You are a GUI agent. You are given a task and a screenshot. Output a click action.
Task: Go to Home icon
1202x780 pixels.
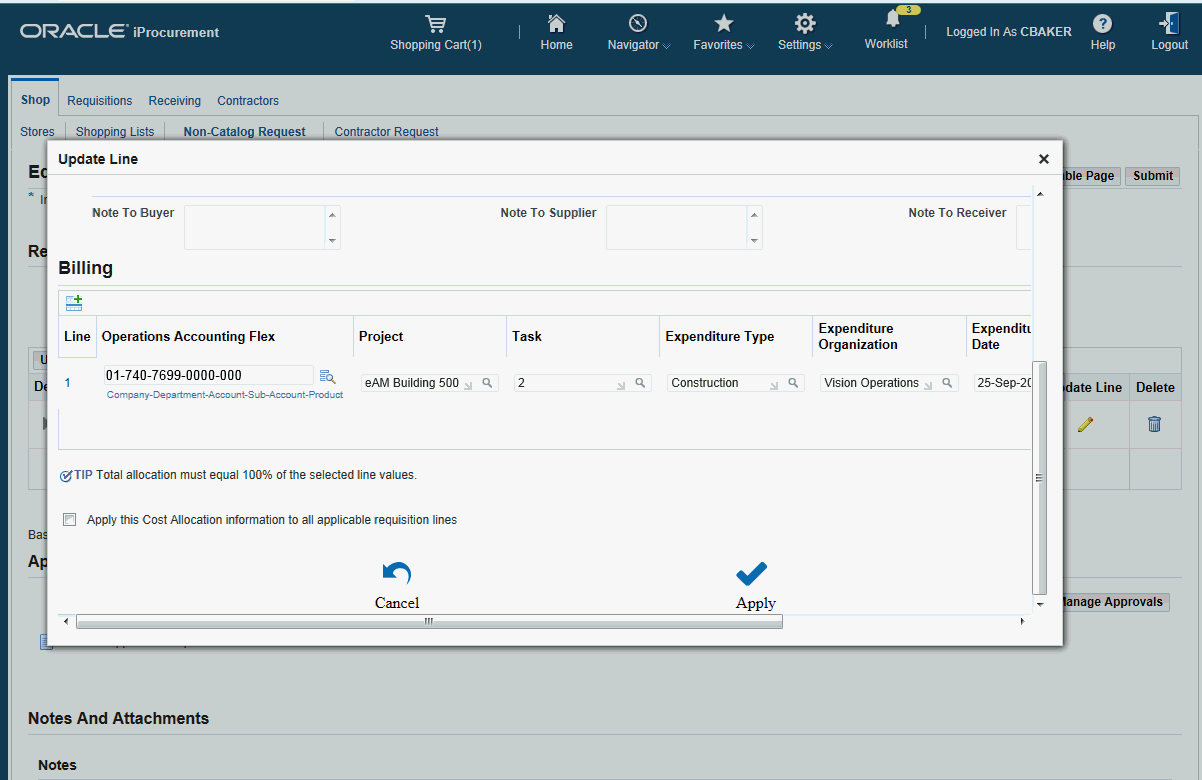(x=556, y=23)
